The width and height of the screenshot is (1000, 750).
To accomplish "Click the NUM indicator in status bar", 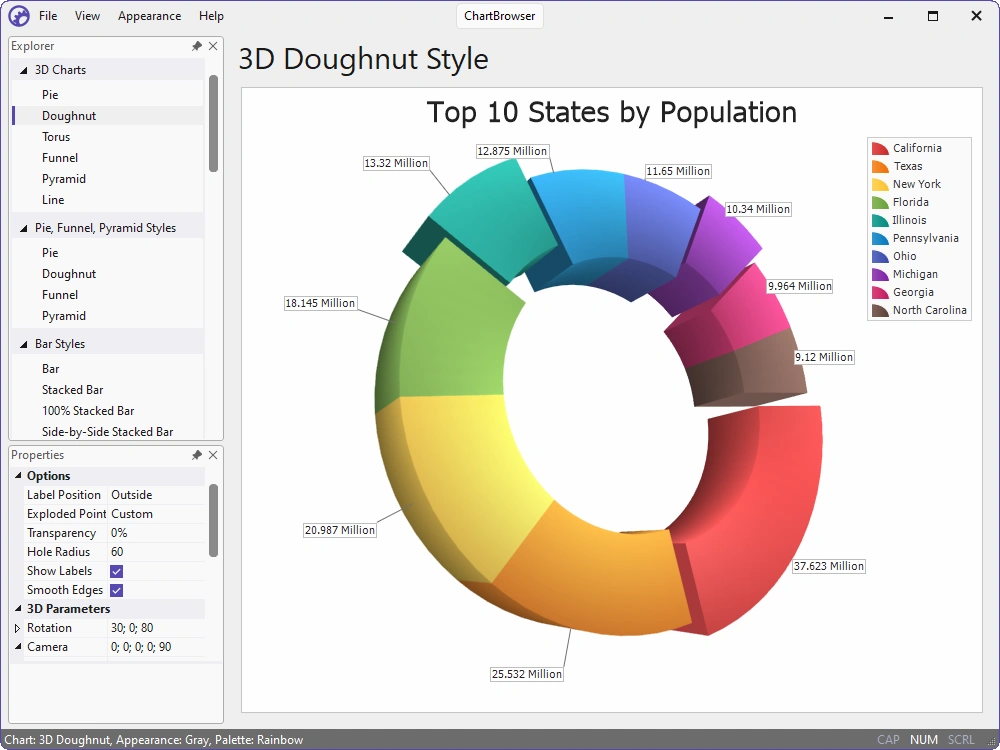I will (x=924, y=740).
